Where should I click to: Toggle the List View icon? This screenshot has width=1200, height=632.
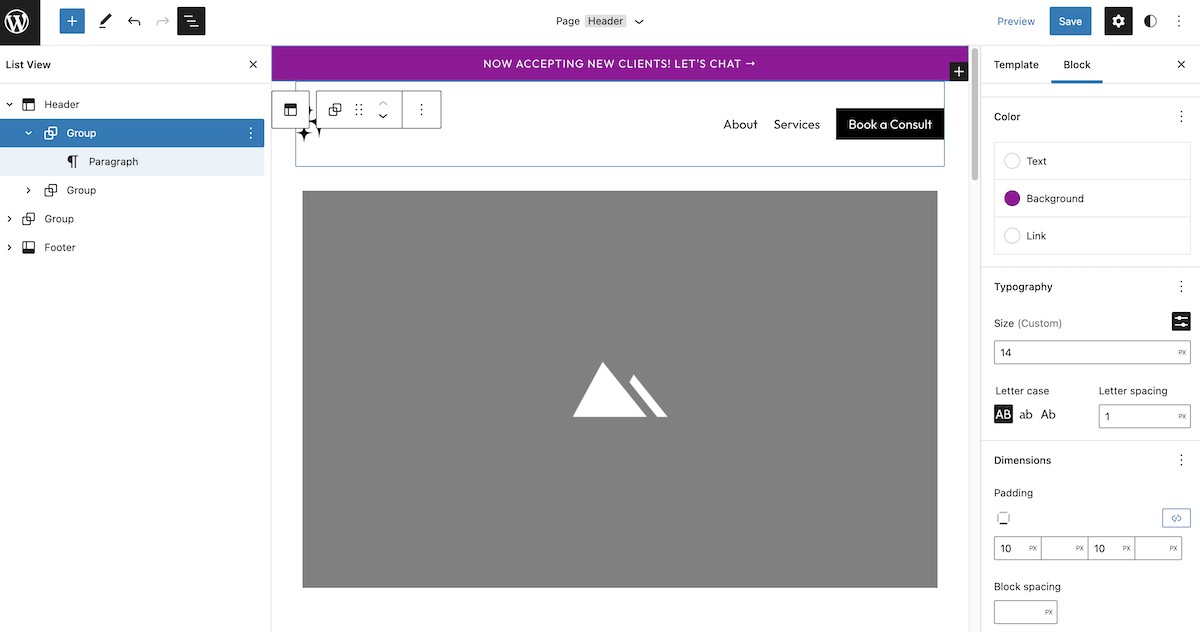[191, 21]
